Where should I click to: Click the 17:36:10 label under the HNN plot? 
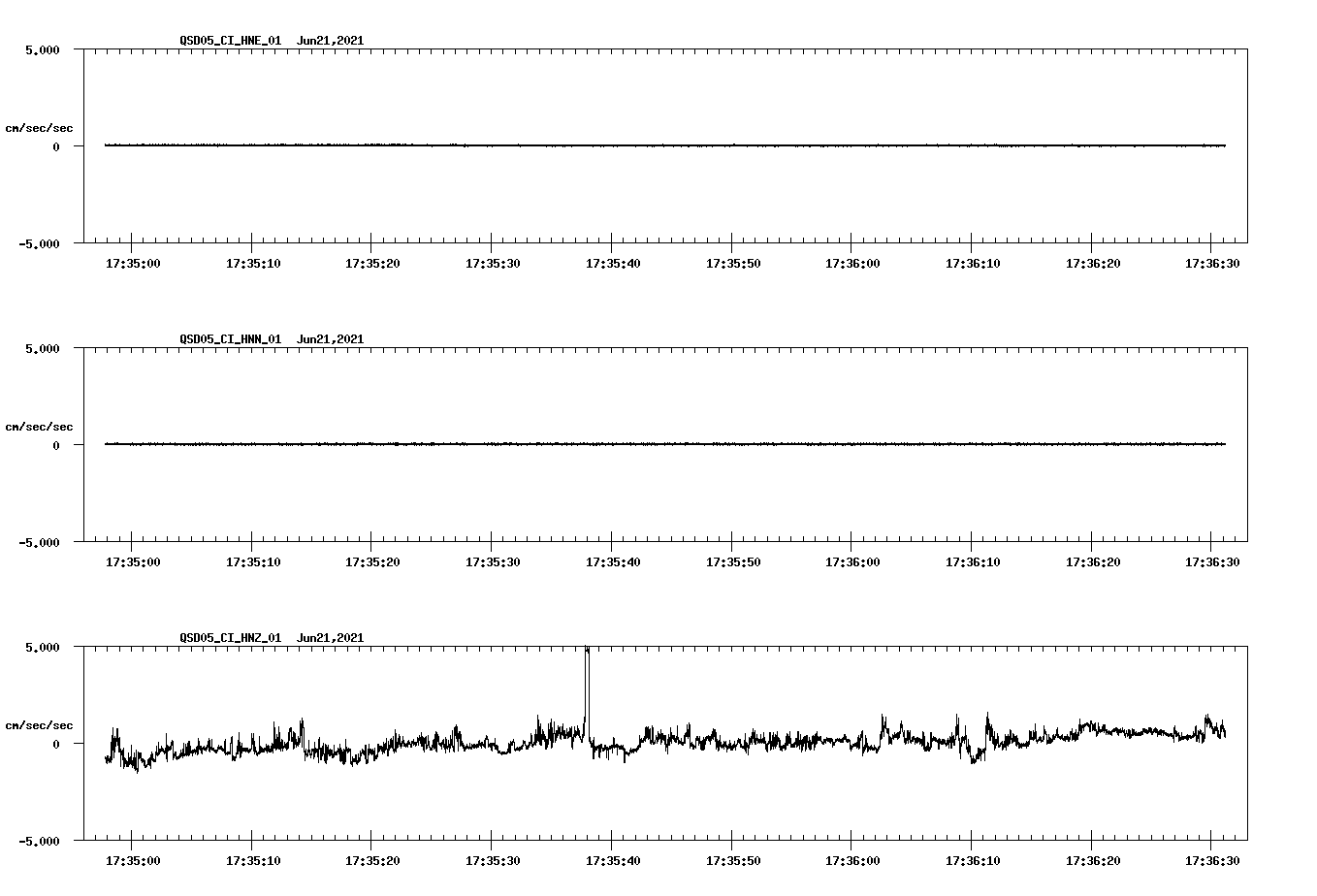(x=973, y=561)
